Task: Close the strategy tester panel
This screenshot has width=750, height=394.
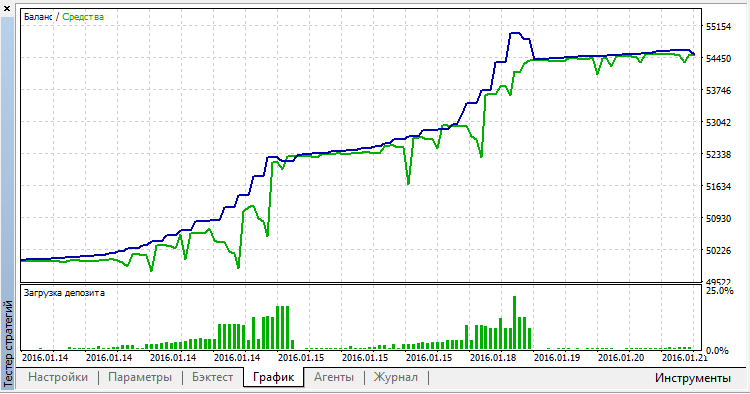Action: (7, 8)
